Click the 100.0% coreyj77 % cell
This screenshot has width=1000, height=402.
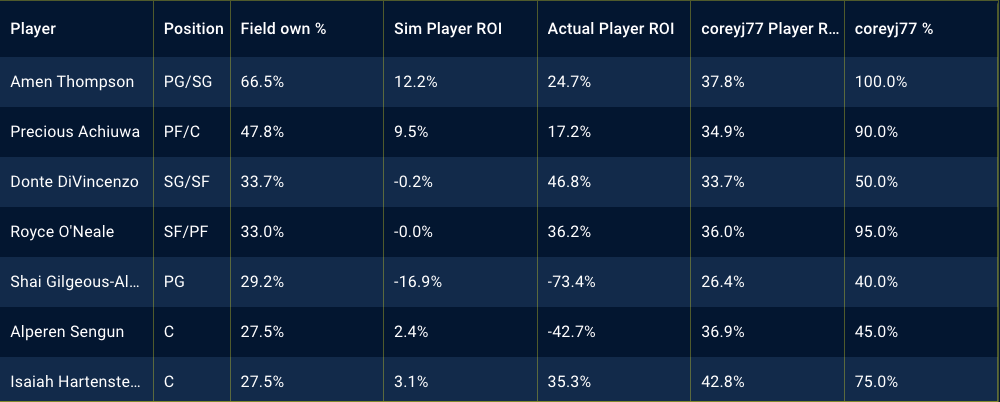(881, 82)
